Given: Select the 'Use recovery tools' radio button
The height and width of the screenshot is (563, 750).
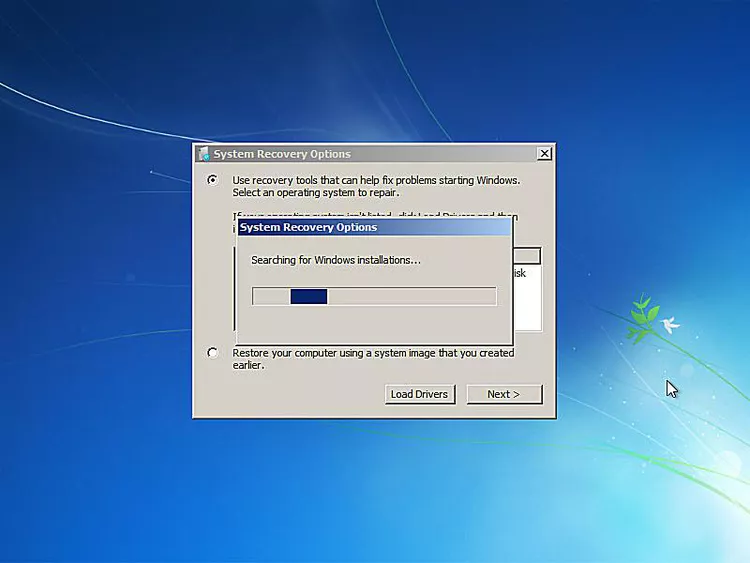Looking at the screenshot, I should coord(212,180).
